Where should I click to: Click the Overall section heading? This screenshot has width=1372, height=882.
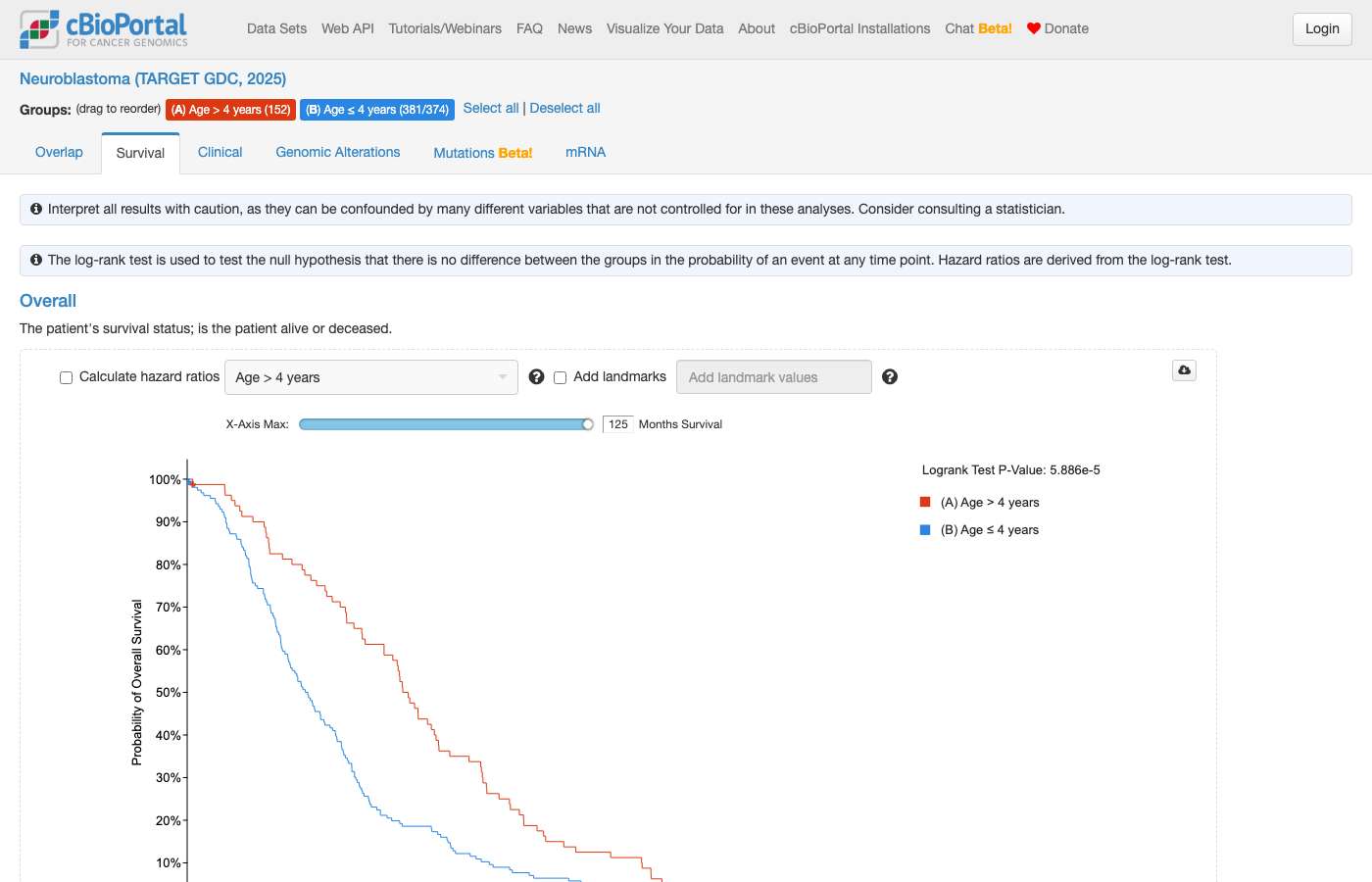pyautogui.click(x=48, y=301)
